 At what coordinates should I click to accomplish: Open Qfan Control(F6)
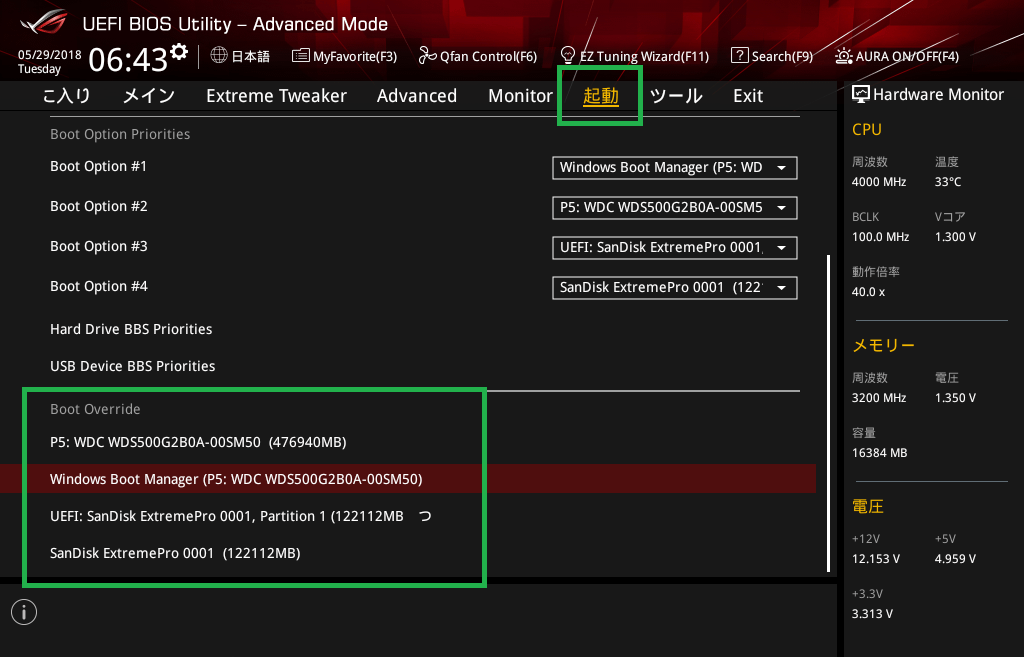477,56
